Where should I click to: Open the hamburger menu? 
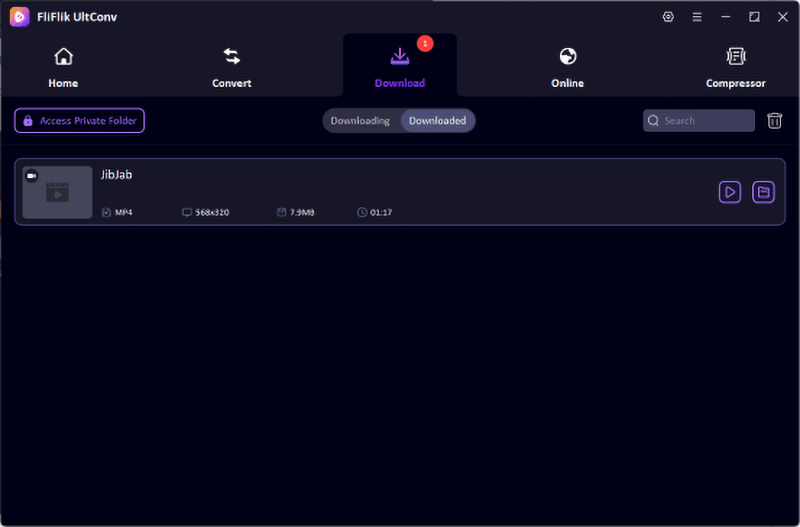click(x=697, y=17)
